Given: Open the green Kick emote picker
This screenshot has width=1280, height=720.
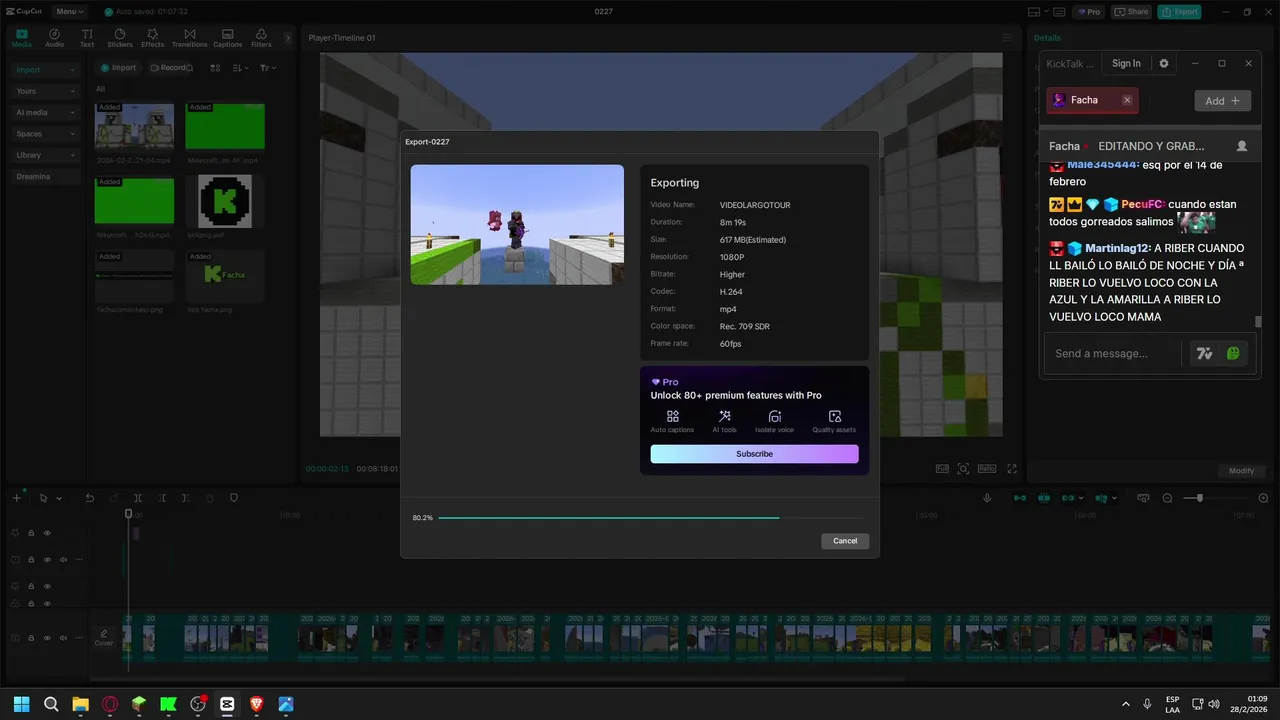Looking at the screenshot, I should pos(1234,353).
